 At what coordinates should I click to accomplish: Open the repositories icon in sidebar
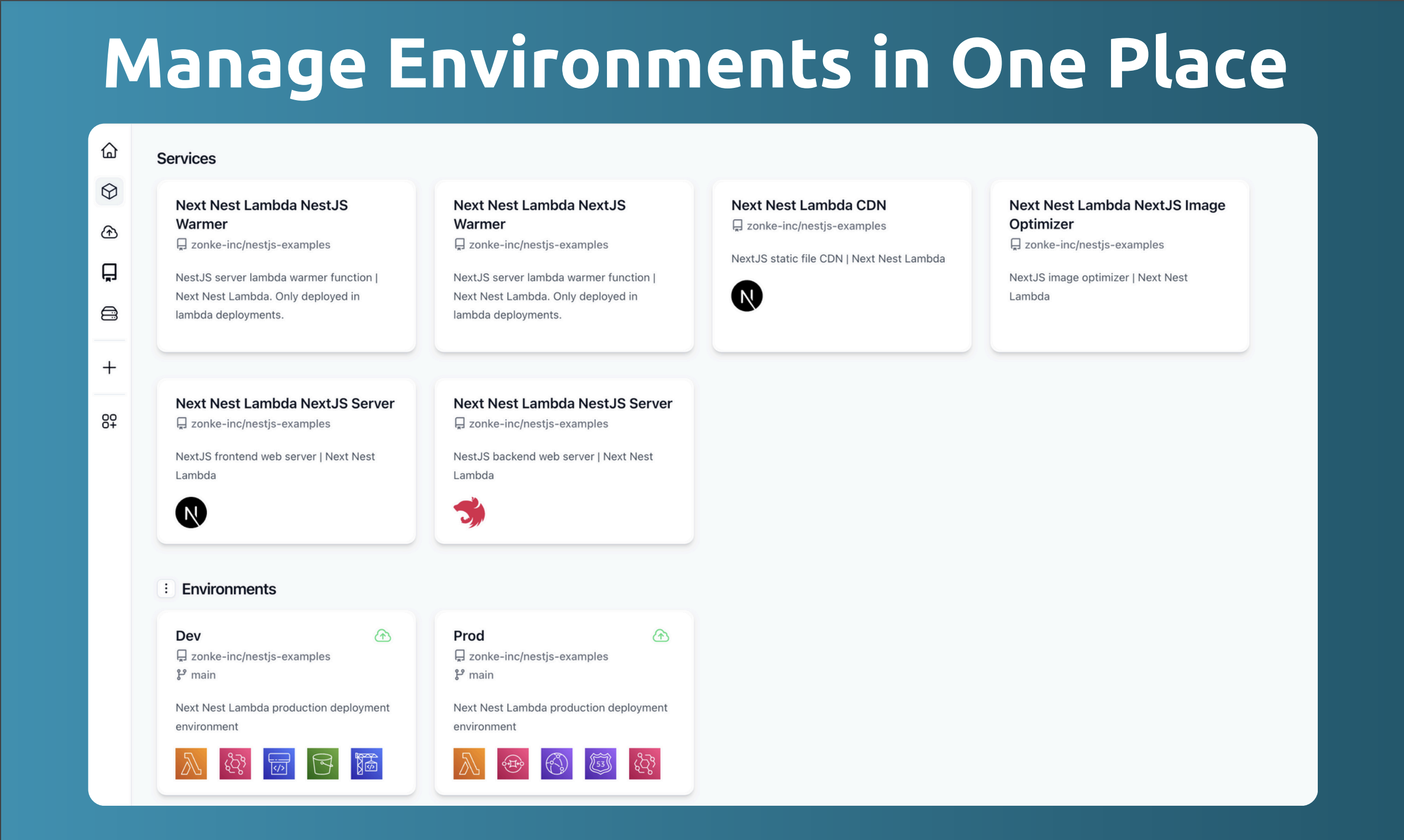(109, 272)
